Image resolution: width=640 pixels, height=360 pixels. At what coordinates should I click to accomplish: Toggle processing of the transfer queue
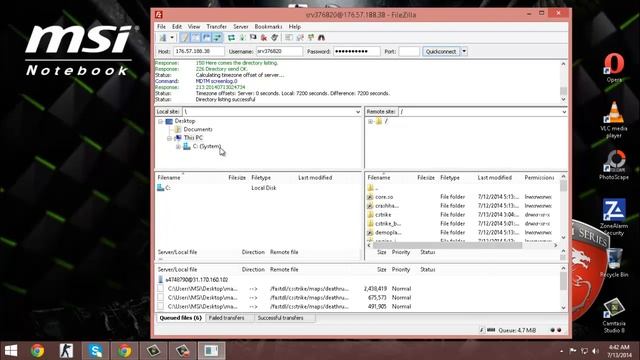tap(242, 38)
